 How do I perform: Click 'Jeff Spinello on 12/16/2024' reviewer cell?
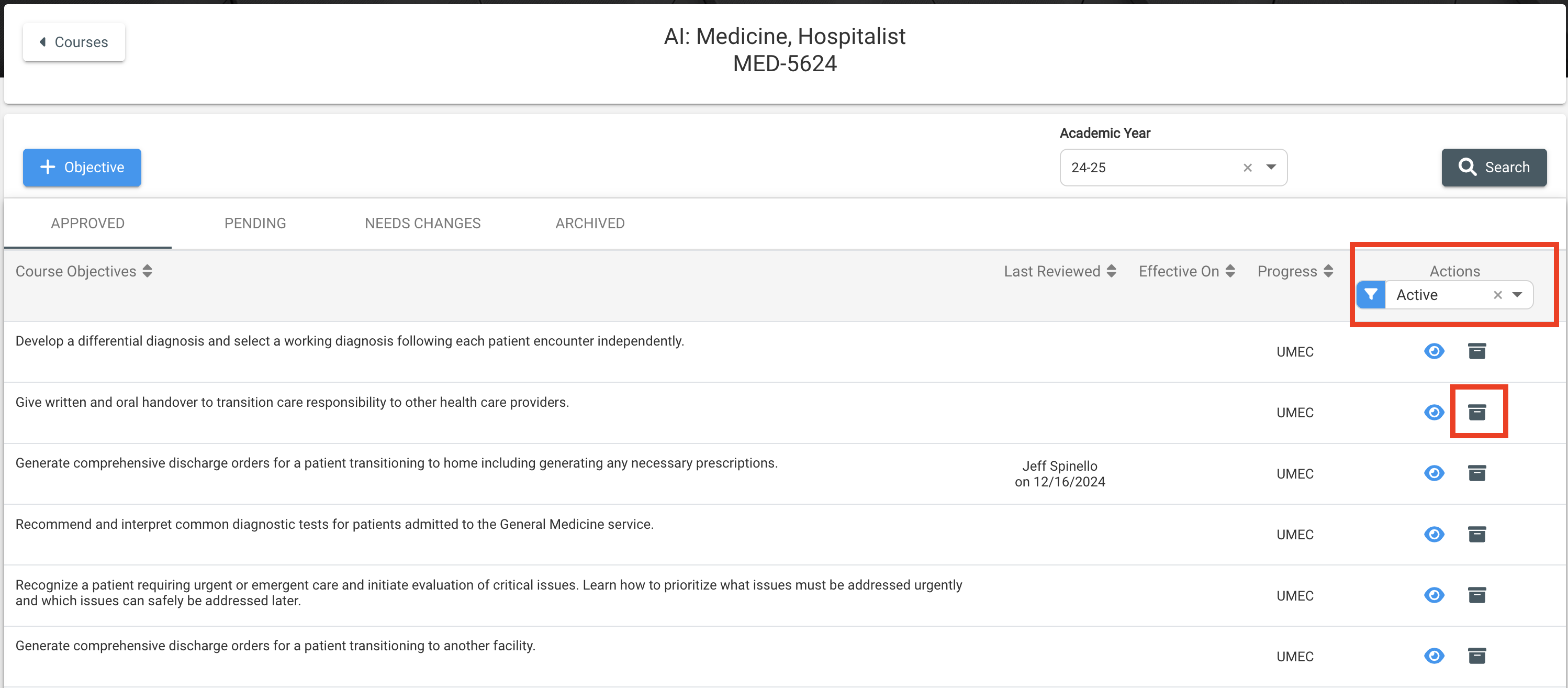pos(1060,474)
